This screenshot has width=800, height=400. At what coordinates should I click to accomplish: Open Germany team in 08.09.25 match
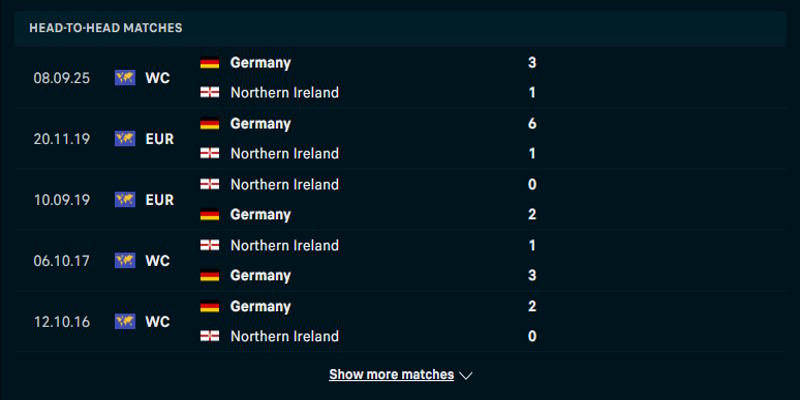(260, 62)
